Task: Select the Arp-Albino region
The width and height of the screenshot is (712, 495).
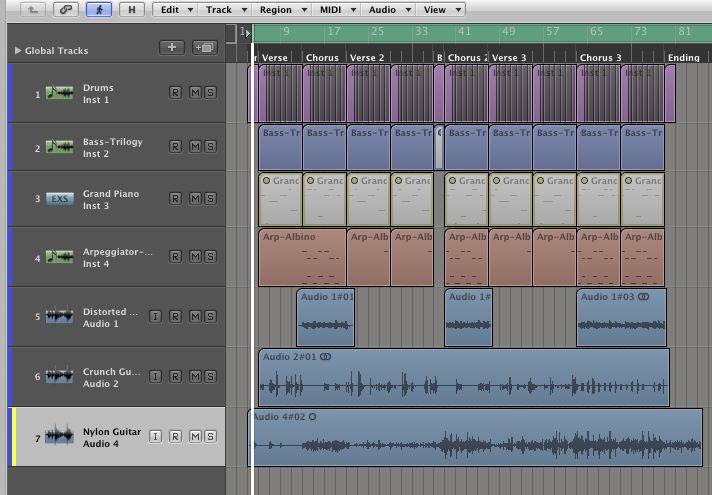Action: tap(302, 257)
